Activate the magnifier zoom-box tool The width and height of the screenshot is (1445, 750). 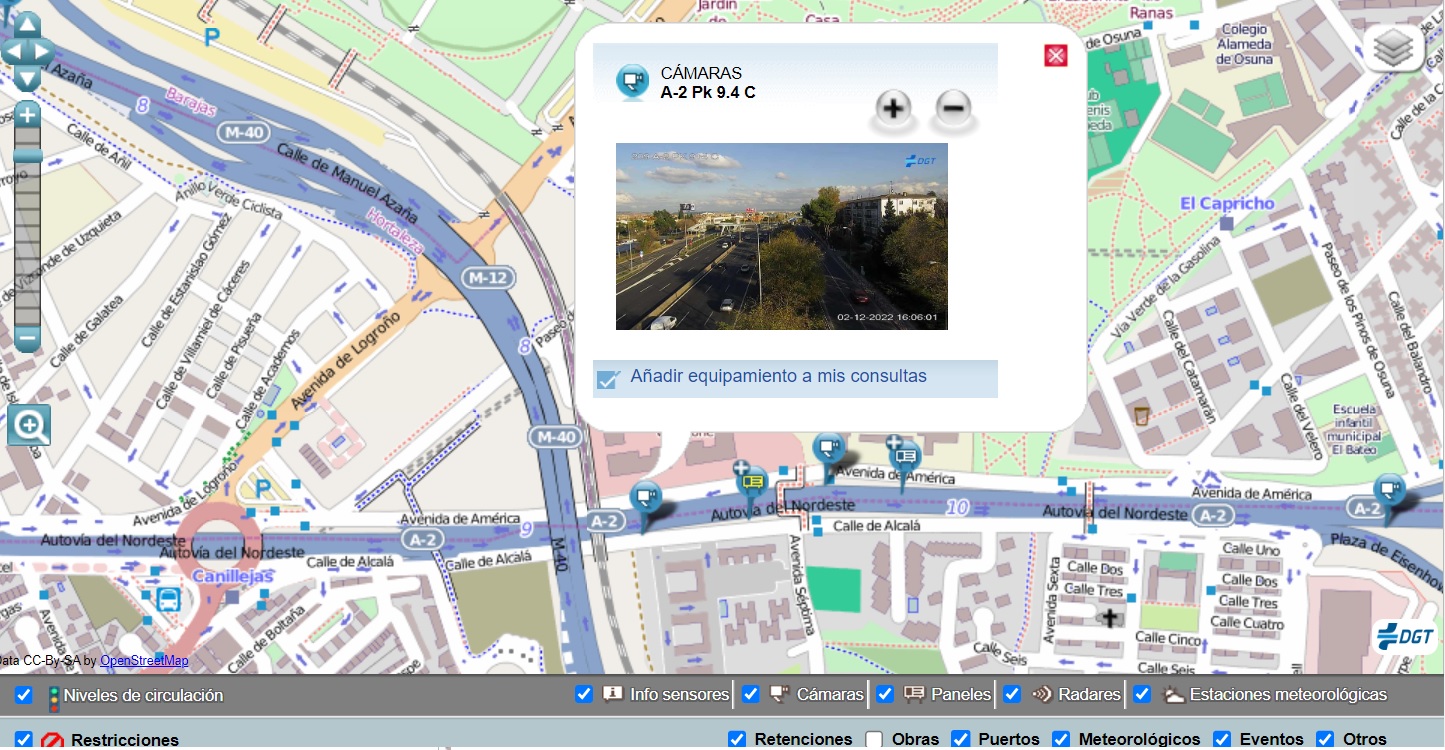point(29,426)
